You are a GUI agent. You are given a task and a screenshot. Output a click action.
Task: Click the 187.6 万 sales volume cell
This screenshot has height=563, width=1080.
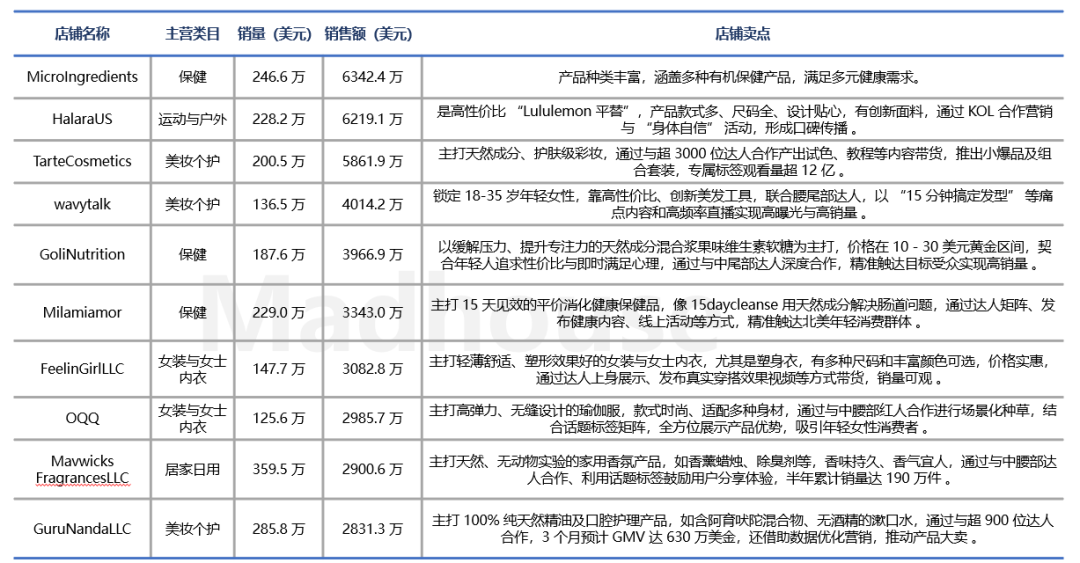278,254
